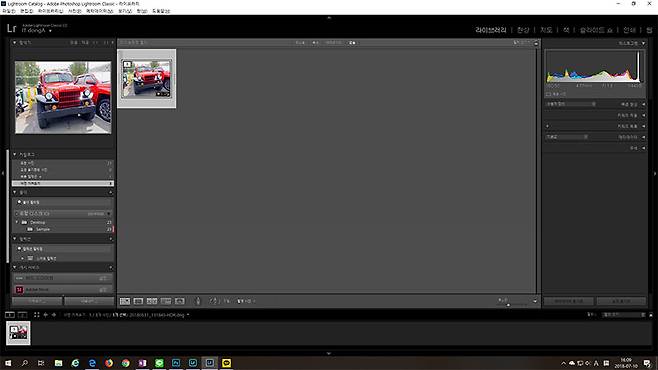Go back to previous source arrow
The height and width of the screenshot is (370, 658).
tap(46, 315)
